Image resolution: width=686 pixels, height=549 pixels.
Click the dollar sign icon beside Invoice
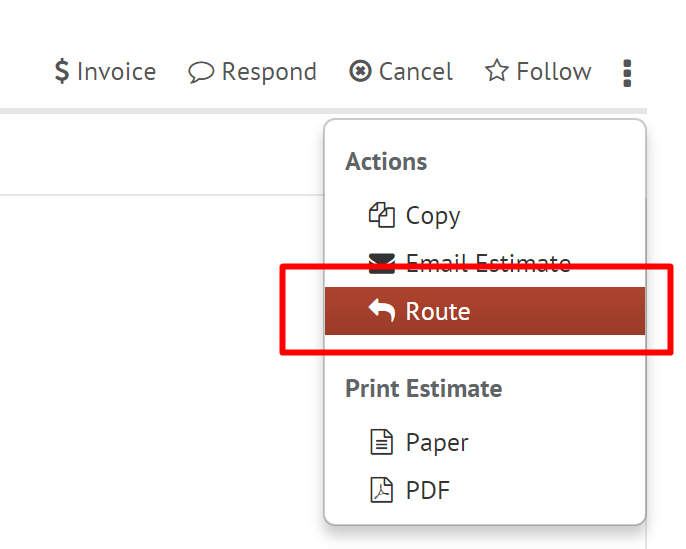62,72
